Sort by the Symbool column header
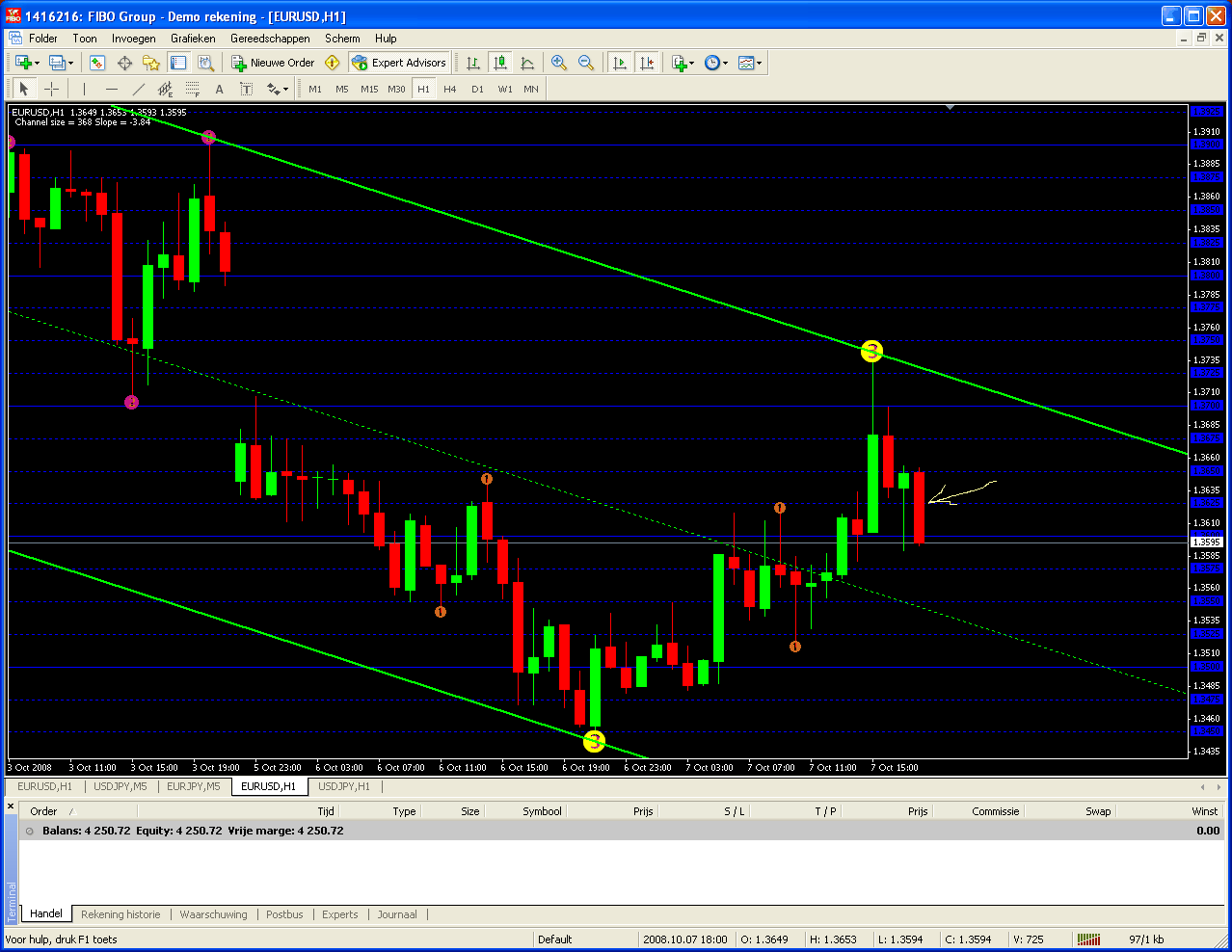1232x952 pixels. pos(542,811)
